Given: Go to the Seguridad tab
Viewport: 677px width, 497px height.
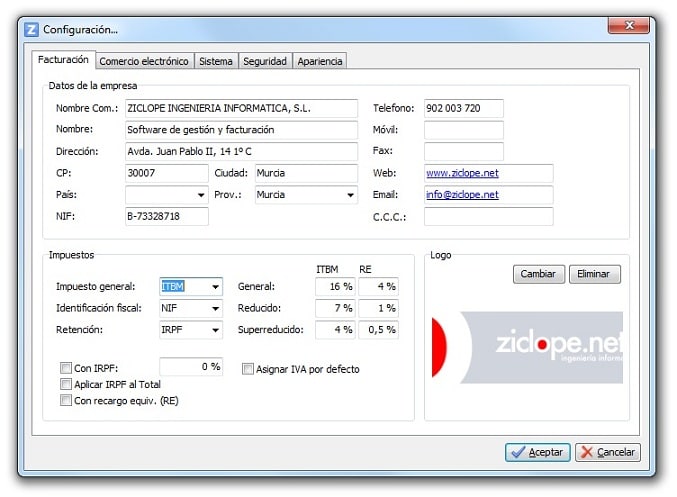Looking at the screenshot, I should coord(264,61).
